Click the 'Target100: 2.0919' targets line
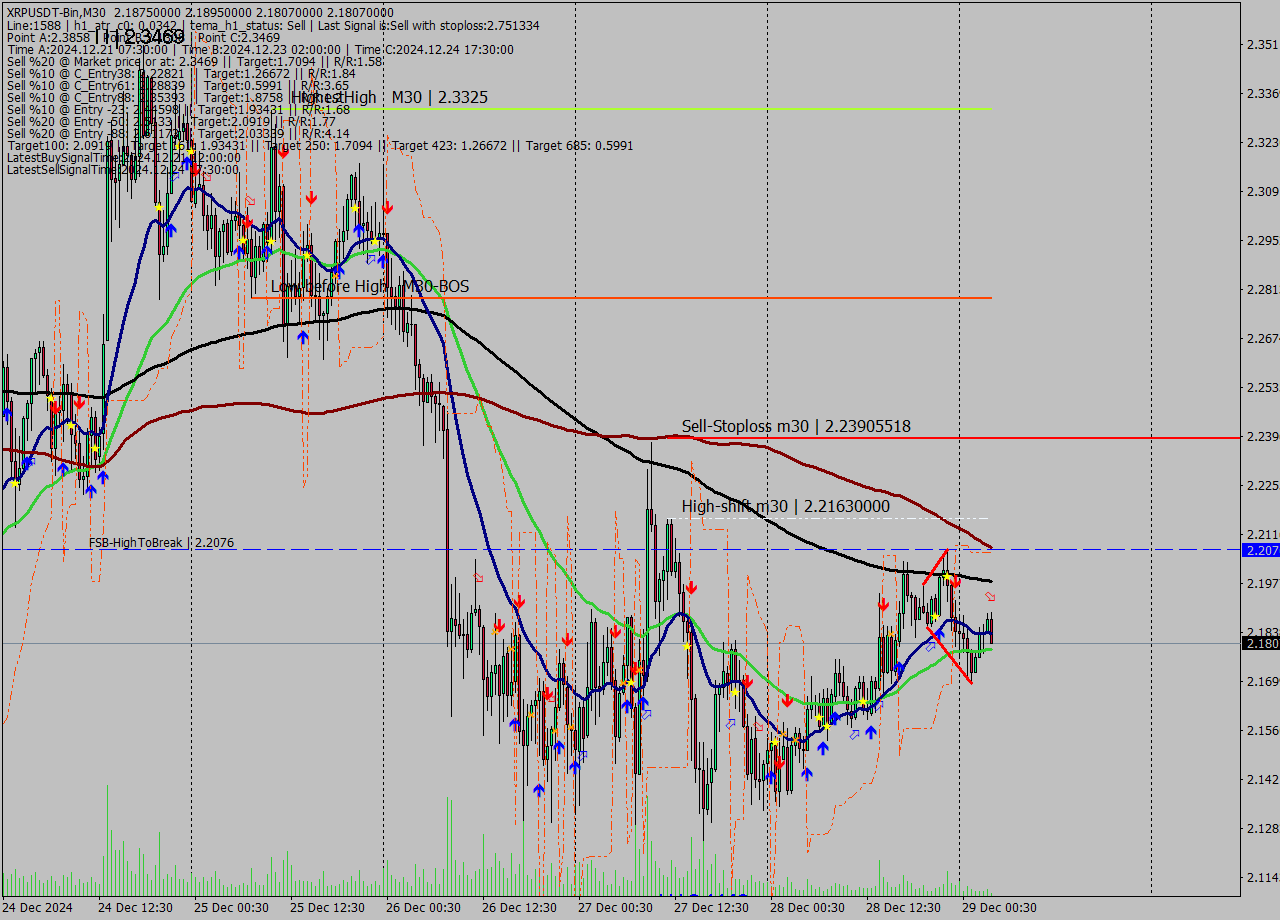This screenshot has width=1280, height=920. pyautogui.click(x=320, y=145)
